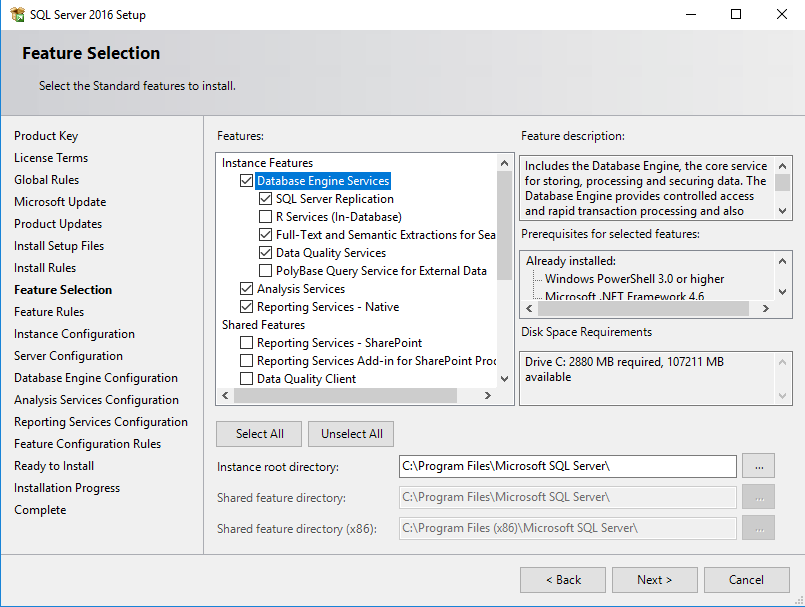Click the 'Instance Configuration' setup step
Screen dimensions: 805x607
74,334
